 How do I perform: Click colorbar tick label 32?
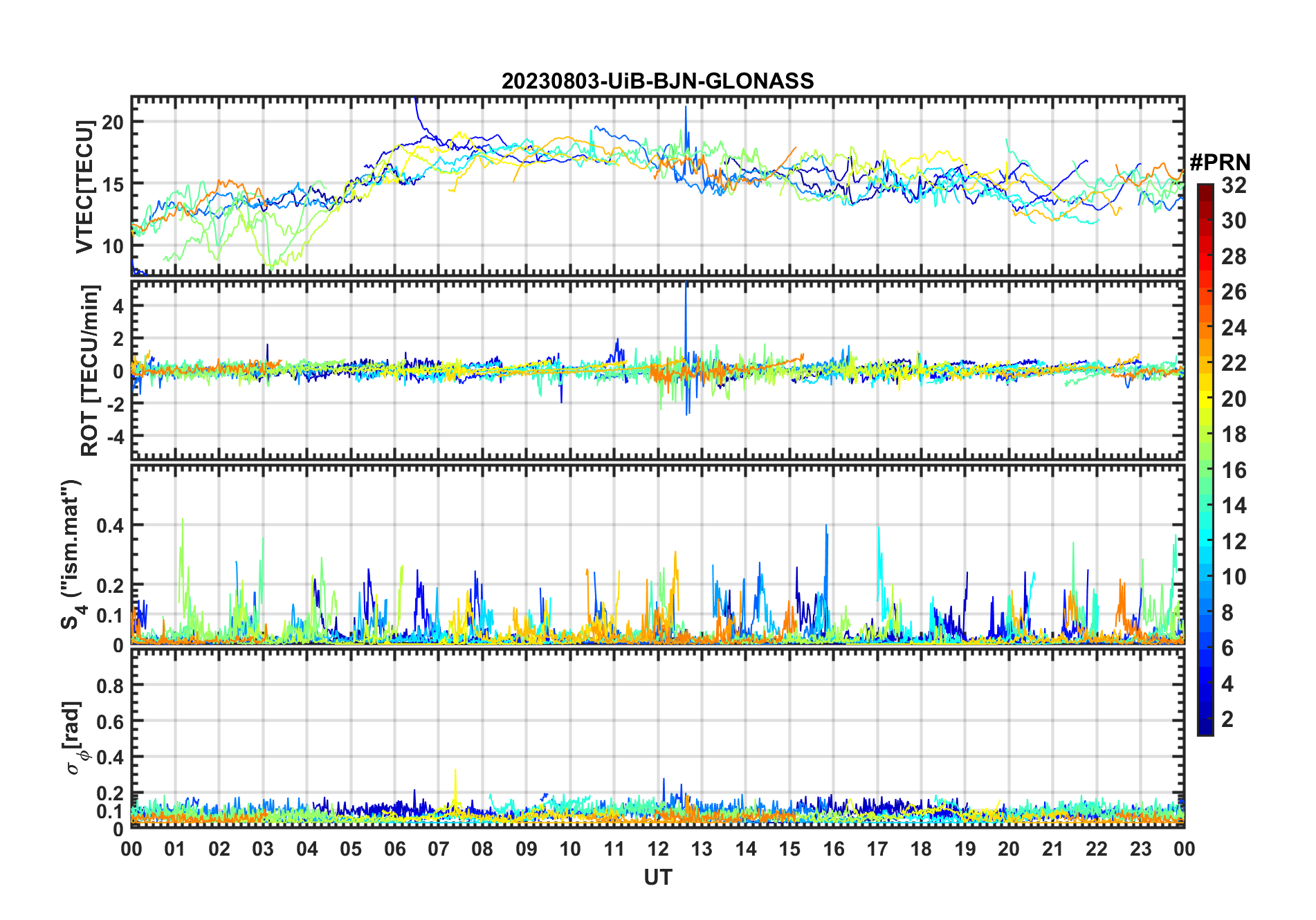point(1234,185)
